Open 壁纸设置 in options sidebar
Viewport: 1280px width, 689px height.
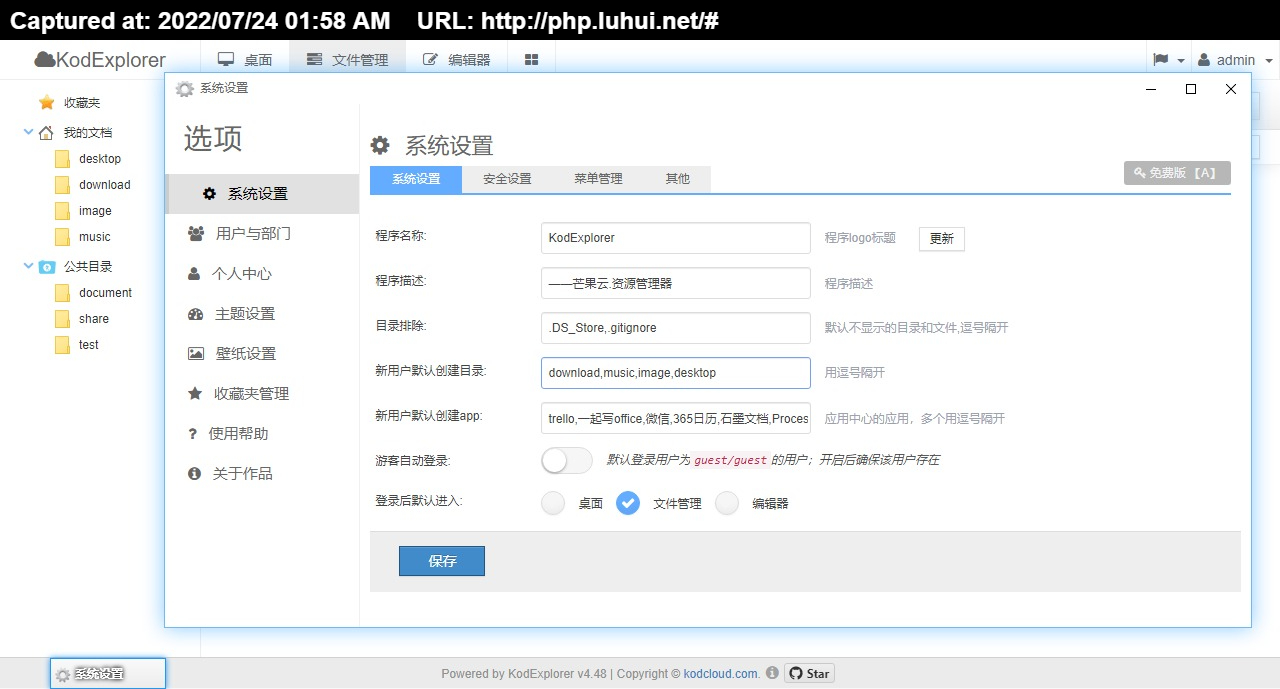click(262, 354)
